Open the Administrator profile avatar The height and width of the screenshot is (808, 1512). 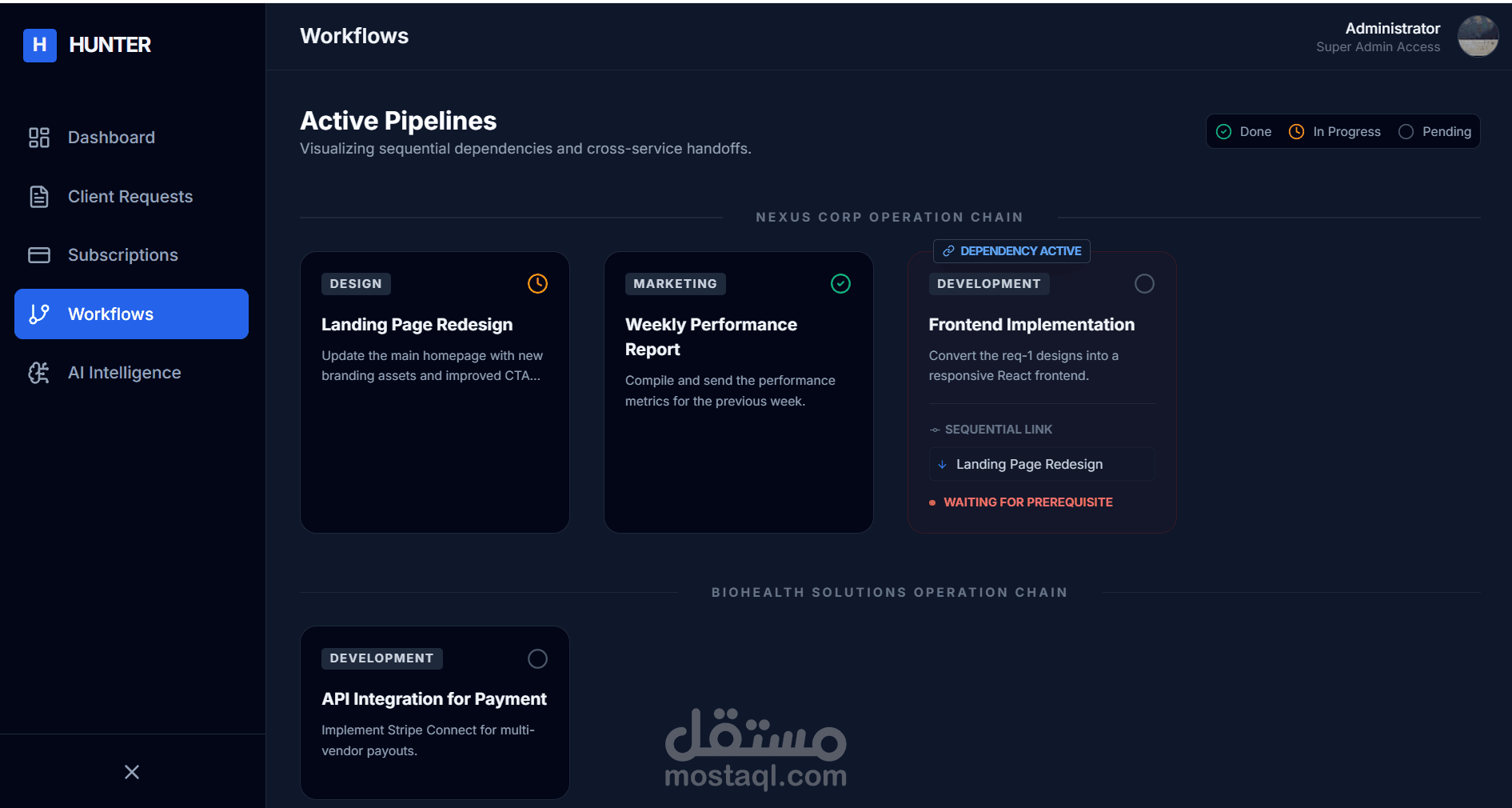click(1477, 37)
